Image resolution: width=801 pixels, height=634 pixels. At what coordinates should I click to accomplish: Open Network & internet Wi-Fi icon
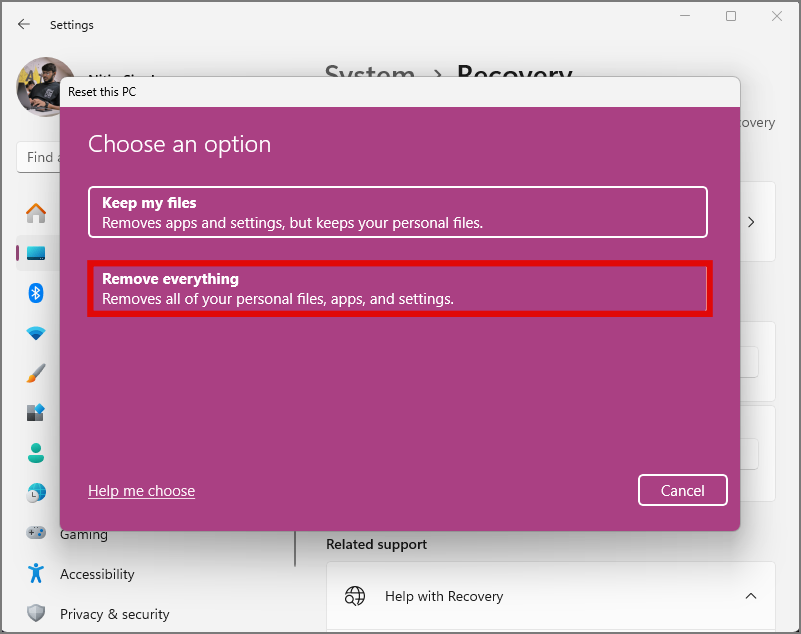point(36,333)
